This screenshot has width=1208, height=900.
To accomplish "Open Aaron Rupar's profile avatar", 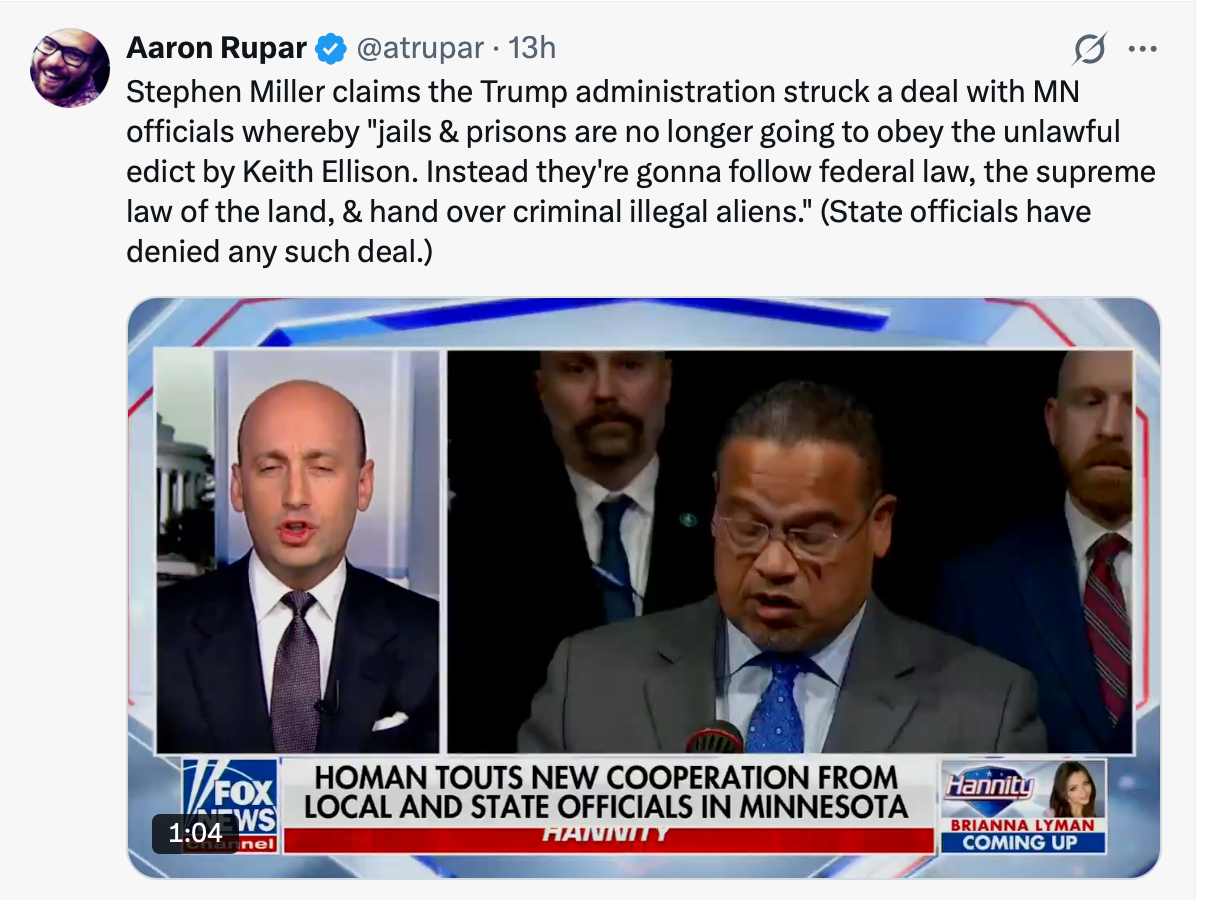I will point(70,68).
